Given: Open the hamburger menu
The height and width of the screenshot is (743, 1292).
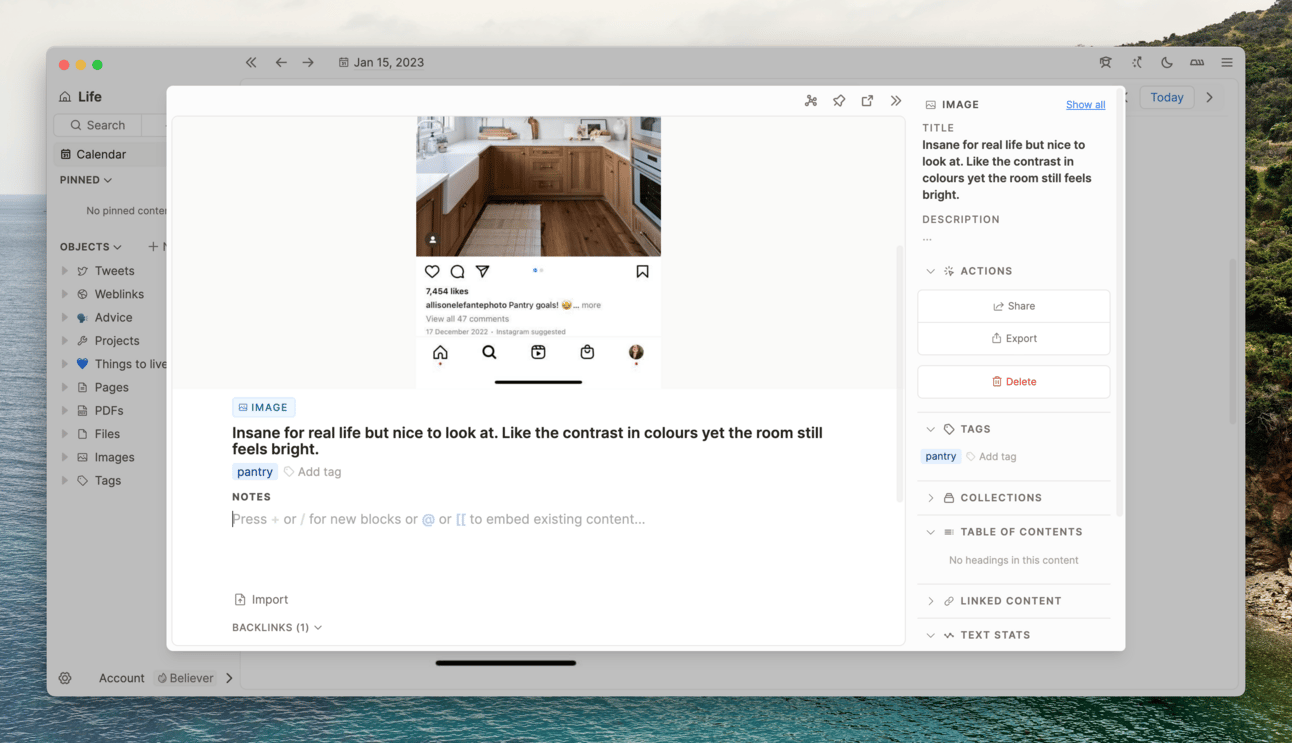Looking at the screenshot, I should coord(1227,62).
